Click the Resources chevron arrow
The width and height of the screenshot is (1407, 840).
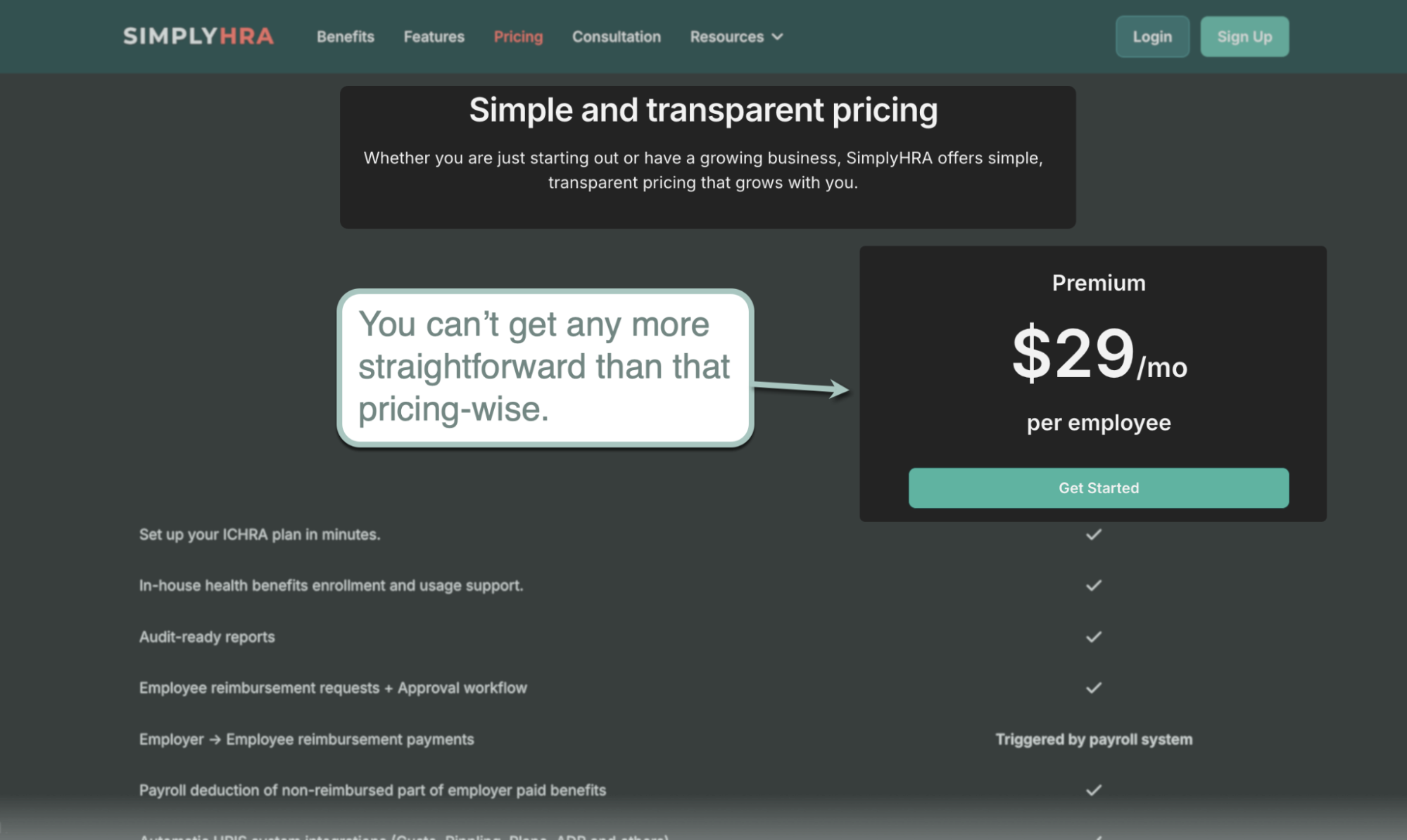click(x=777, y=37)
